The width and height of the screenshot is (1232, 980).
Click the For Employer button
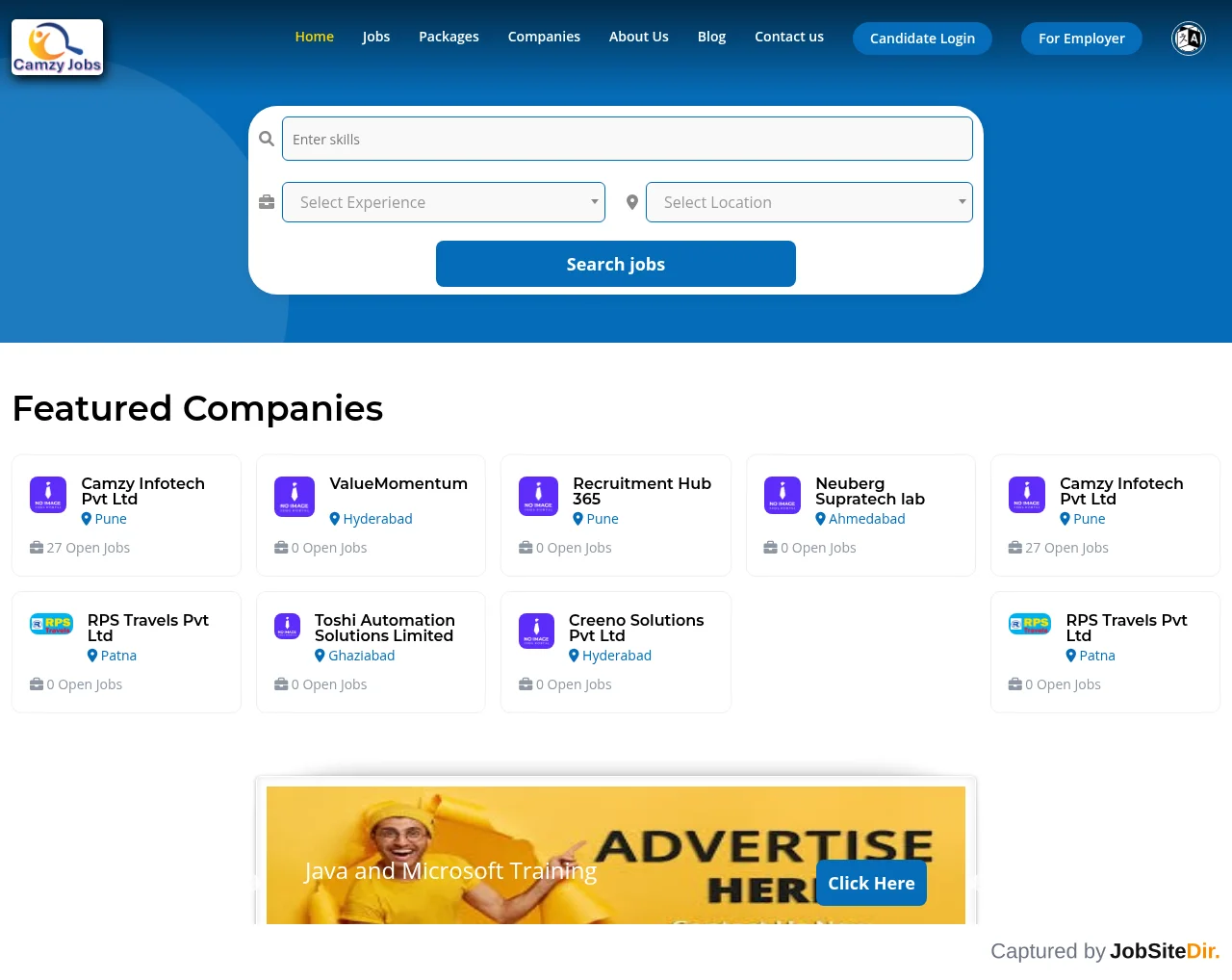[1082, 39]
